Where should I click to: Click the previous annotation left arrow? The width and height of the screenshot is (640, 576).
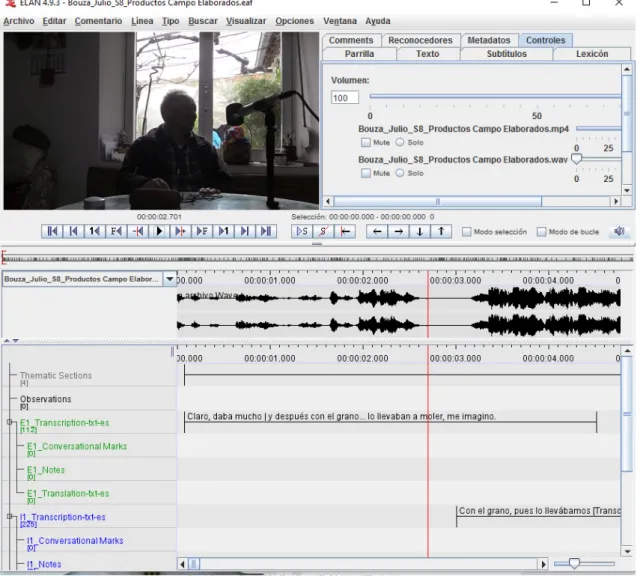[377, 231]
